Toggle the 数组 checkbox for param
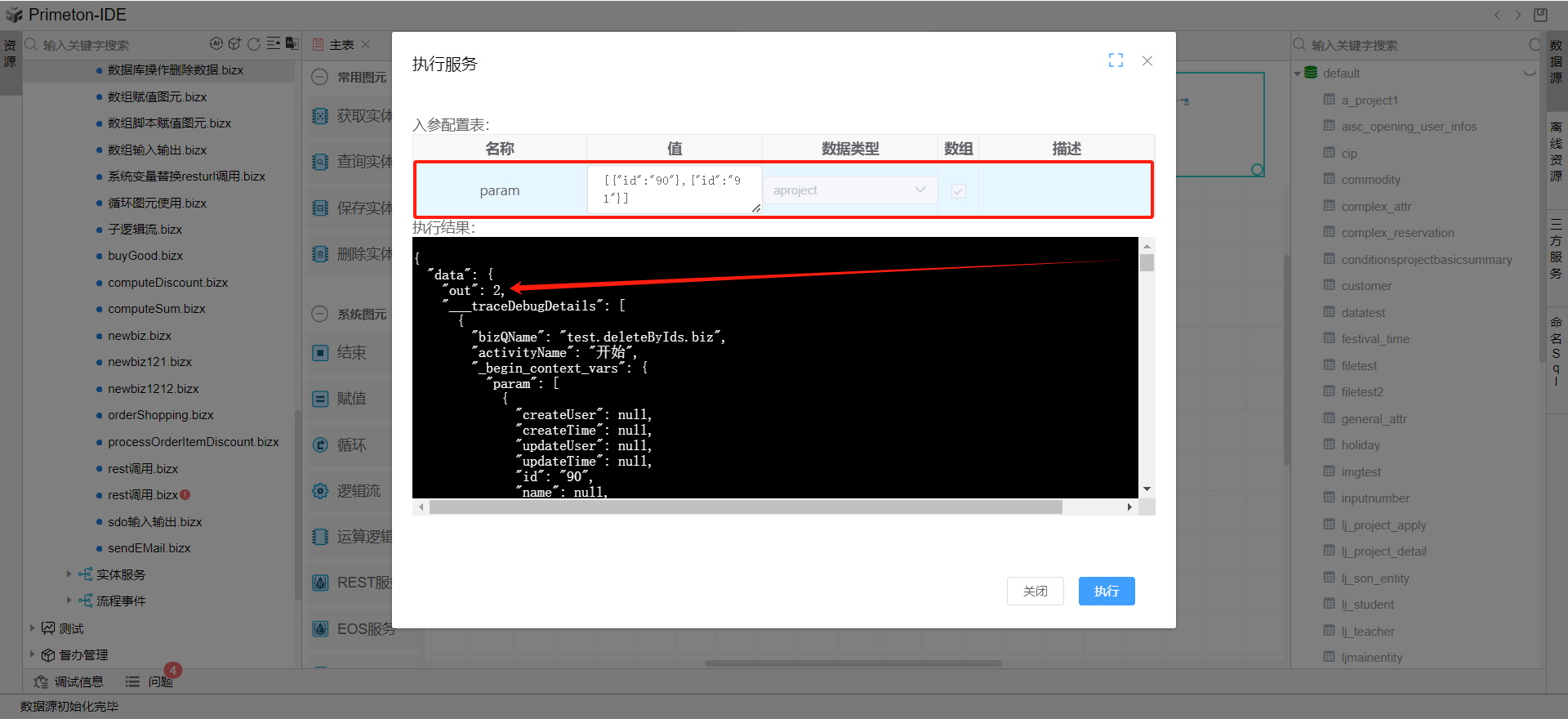Screen dimensions: 1568x719 point(959,191)
